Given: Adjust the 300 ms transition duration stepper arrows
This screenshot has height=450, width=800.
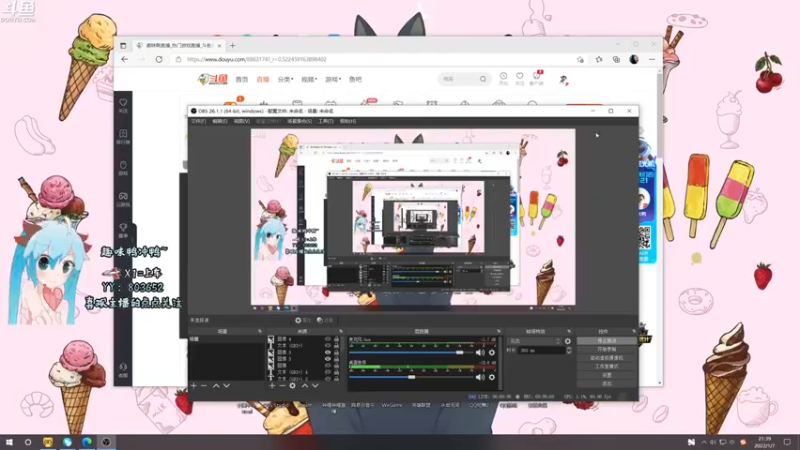Looking at the screenshot, I should [568, 351].
